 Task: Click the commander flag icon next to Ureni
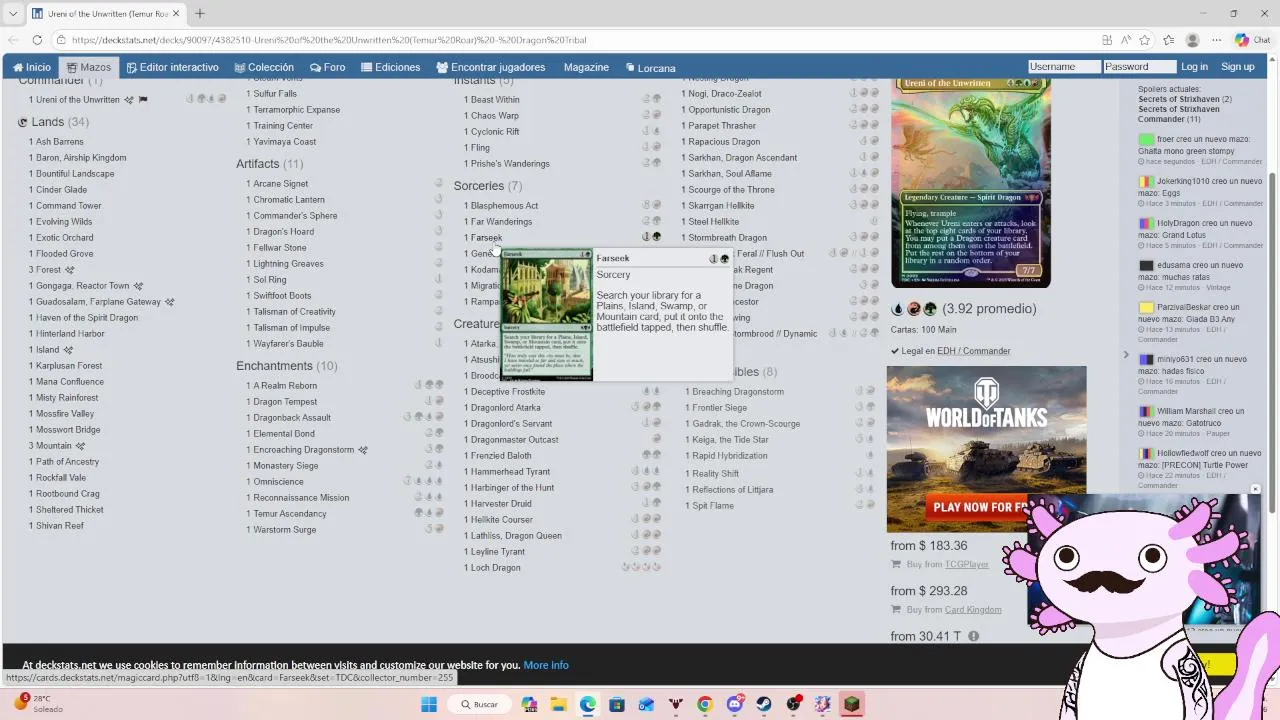(x=142, y=100)
